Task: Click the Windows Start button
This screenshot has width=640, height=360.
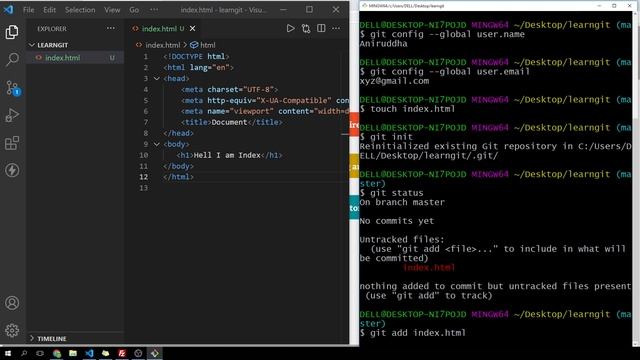Action: tap(7, 353)
